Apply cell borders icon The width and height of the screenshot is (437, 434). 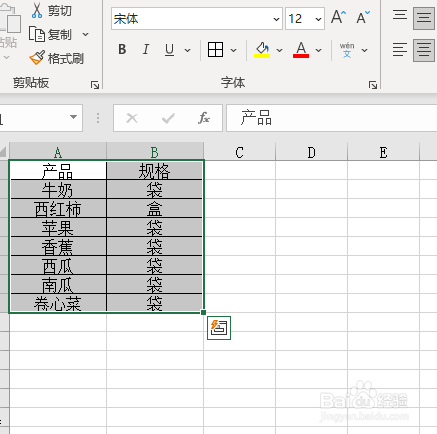(x=215, y=50)
